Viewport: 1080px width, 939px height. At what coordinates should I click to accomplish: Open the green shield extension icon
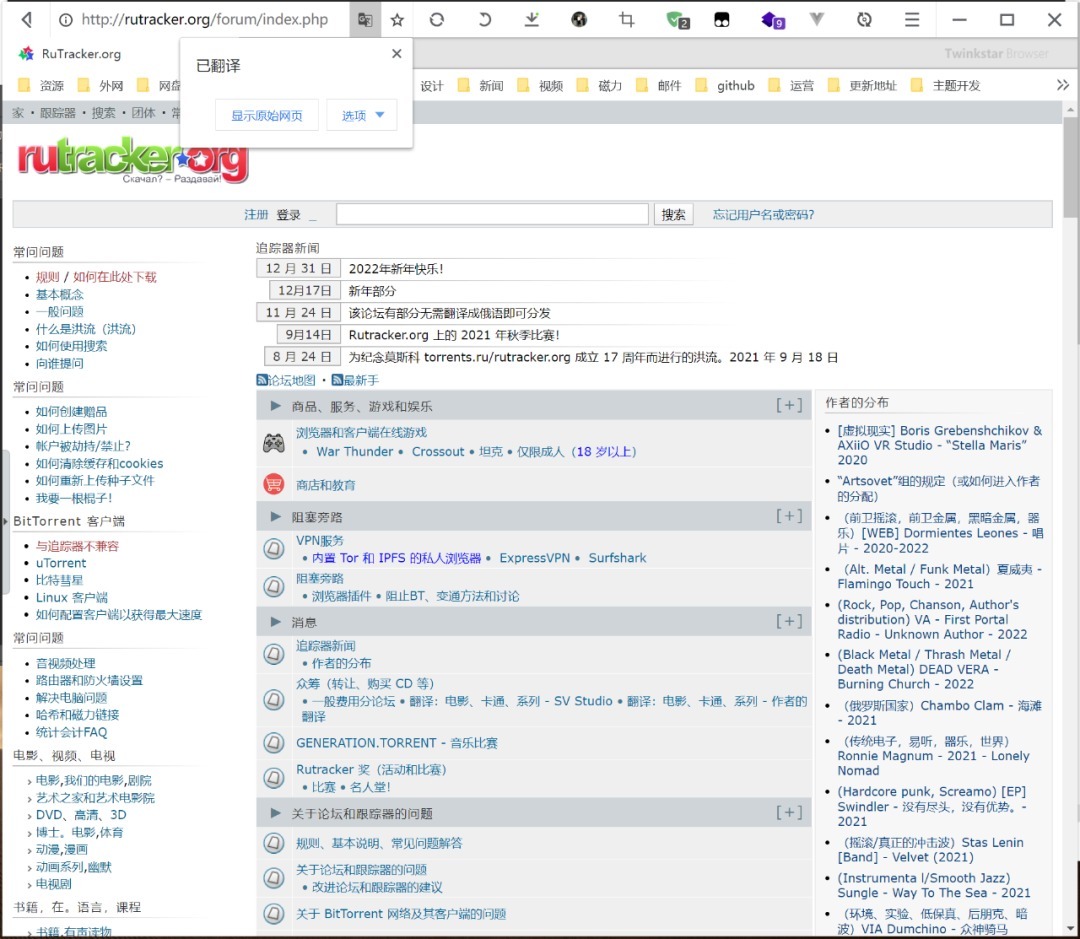click(x=678, y=20)
